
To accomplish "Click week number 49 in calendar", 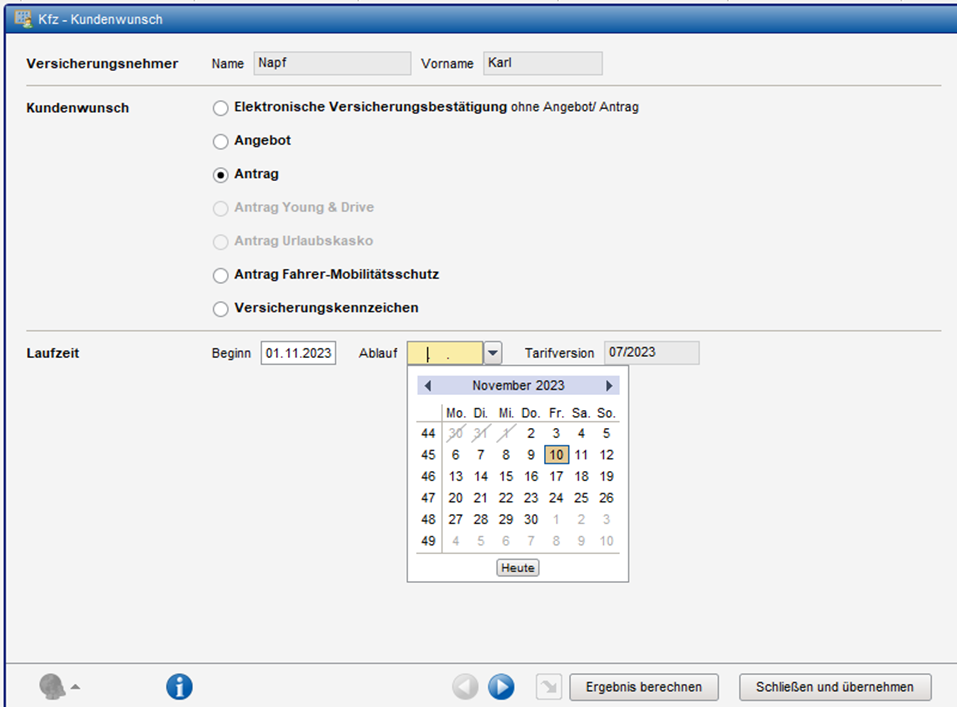I will (x=428, y=541).
